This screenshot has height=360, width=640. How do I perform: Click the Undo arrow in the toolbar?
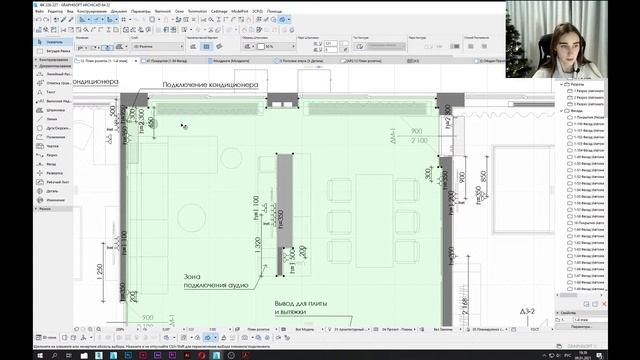coord(39,19)
